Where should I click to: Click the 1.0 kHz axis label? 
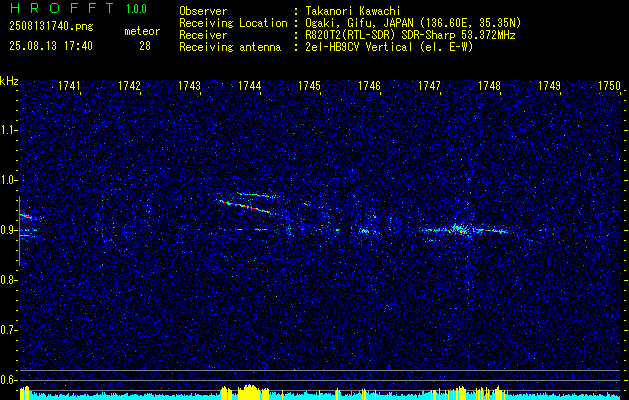pyautogui.click(x=8, y=180)
